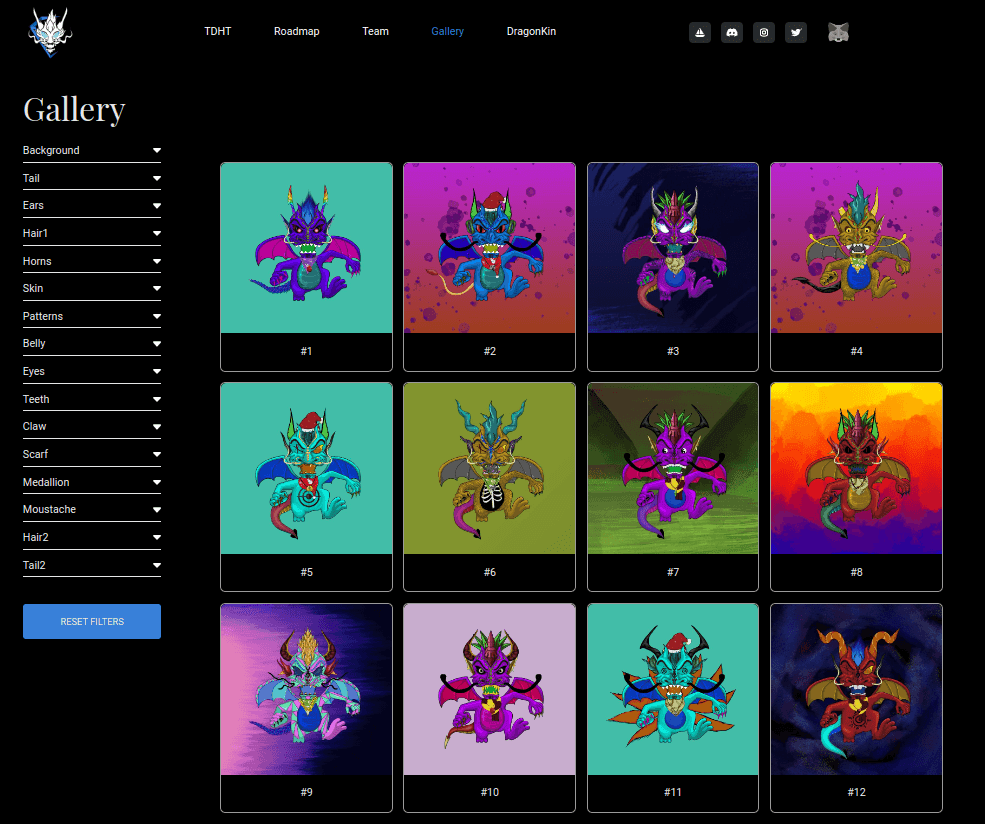Click the TDHT nav link
Image resolution: width=985 pixels, height=824 pixels.
pyautogui.click(x=218, y=31)
